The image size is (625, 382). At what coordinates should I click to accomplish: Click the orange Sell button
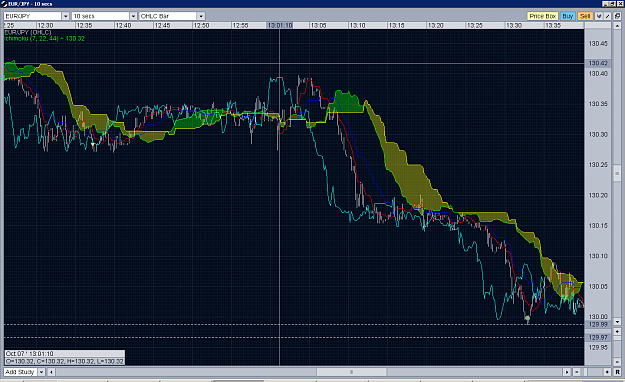click(585, 16)
